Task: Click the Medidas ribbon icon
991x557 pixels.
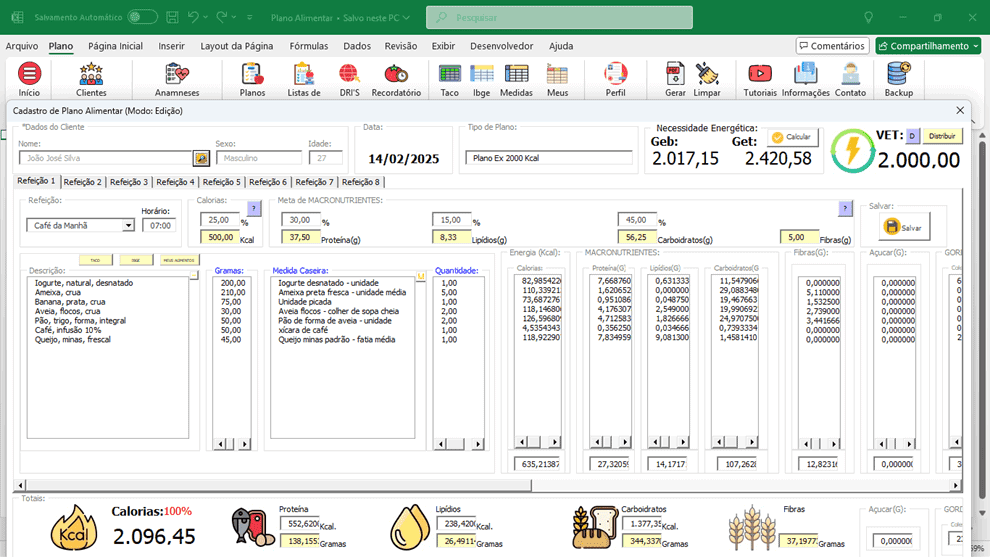Action: pos(516,80)
